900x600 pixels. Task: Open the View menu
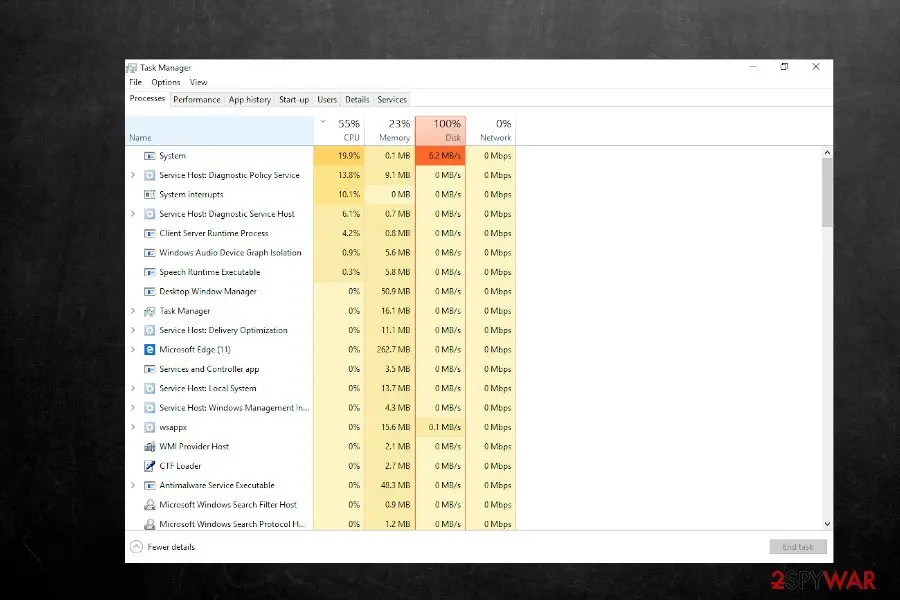coord(199,82)
